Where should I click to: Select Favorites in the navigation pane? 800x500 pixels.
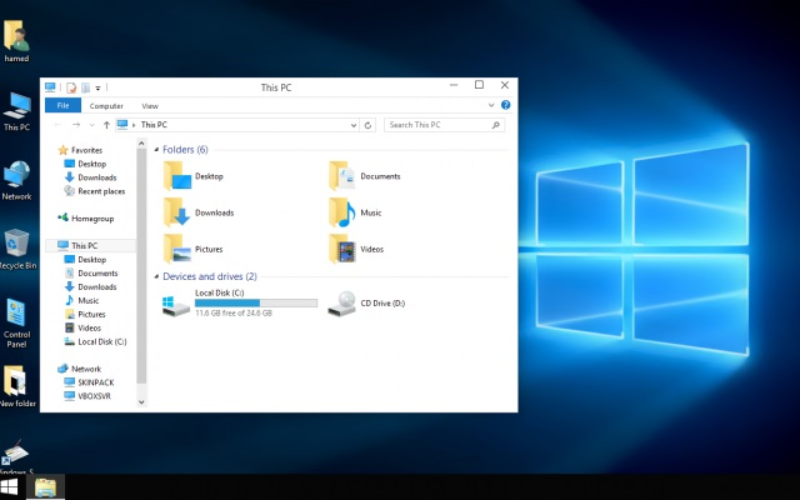pos(80,150)
